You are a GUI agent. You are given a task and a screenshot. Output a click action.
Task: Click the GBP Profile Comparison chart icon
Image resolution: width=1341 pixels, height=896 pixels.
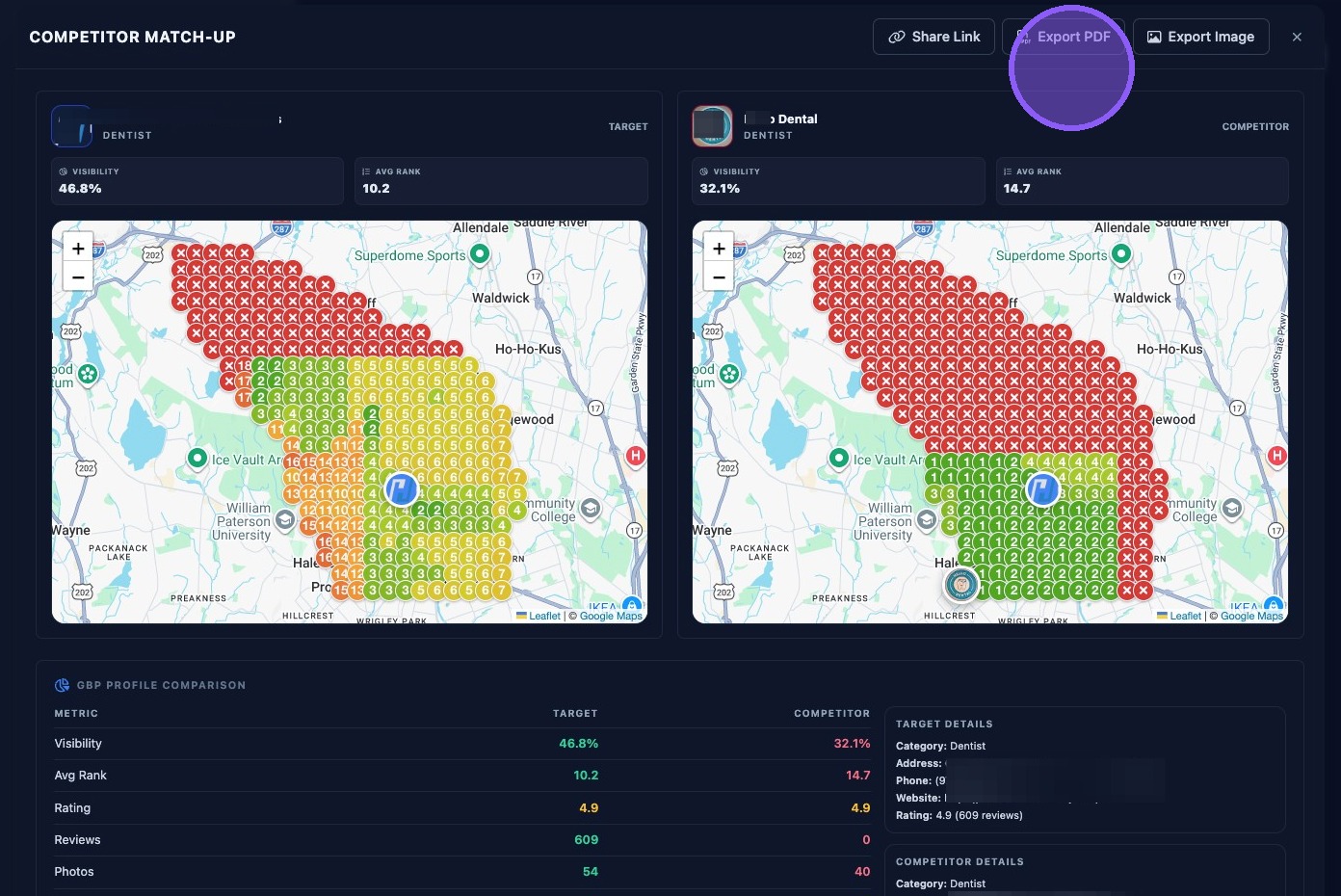62,685
